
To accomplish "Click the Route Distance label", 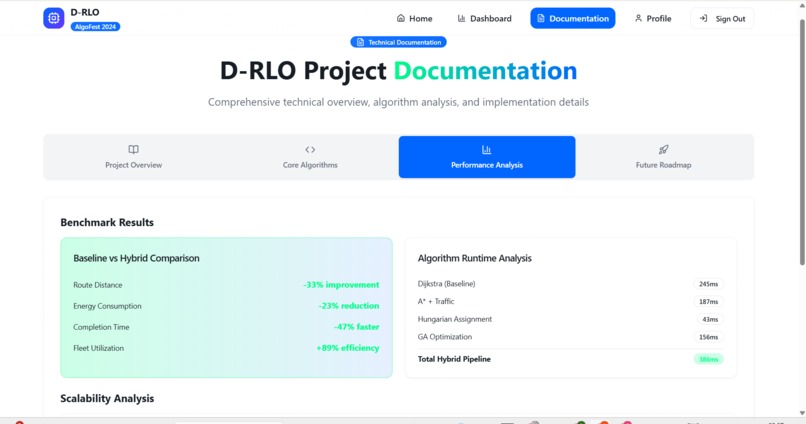I will tap(98, 285).
